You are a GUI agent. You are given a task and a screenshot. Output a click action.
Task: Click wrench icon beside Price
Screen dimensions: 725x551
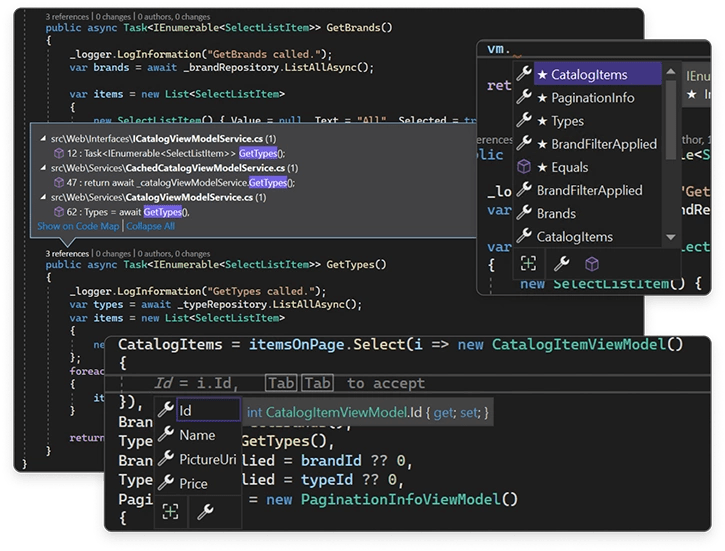pos(166,482)
